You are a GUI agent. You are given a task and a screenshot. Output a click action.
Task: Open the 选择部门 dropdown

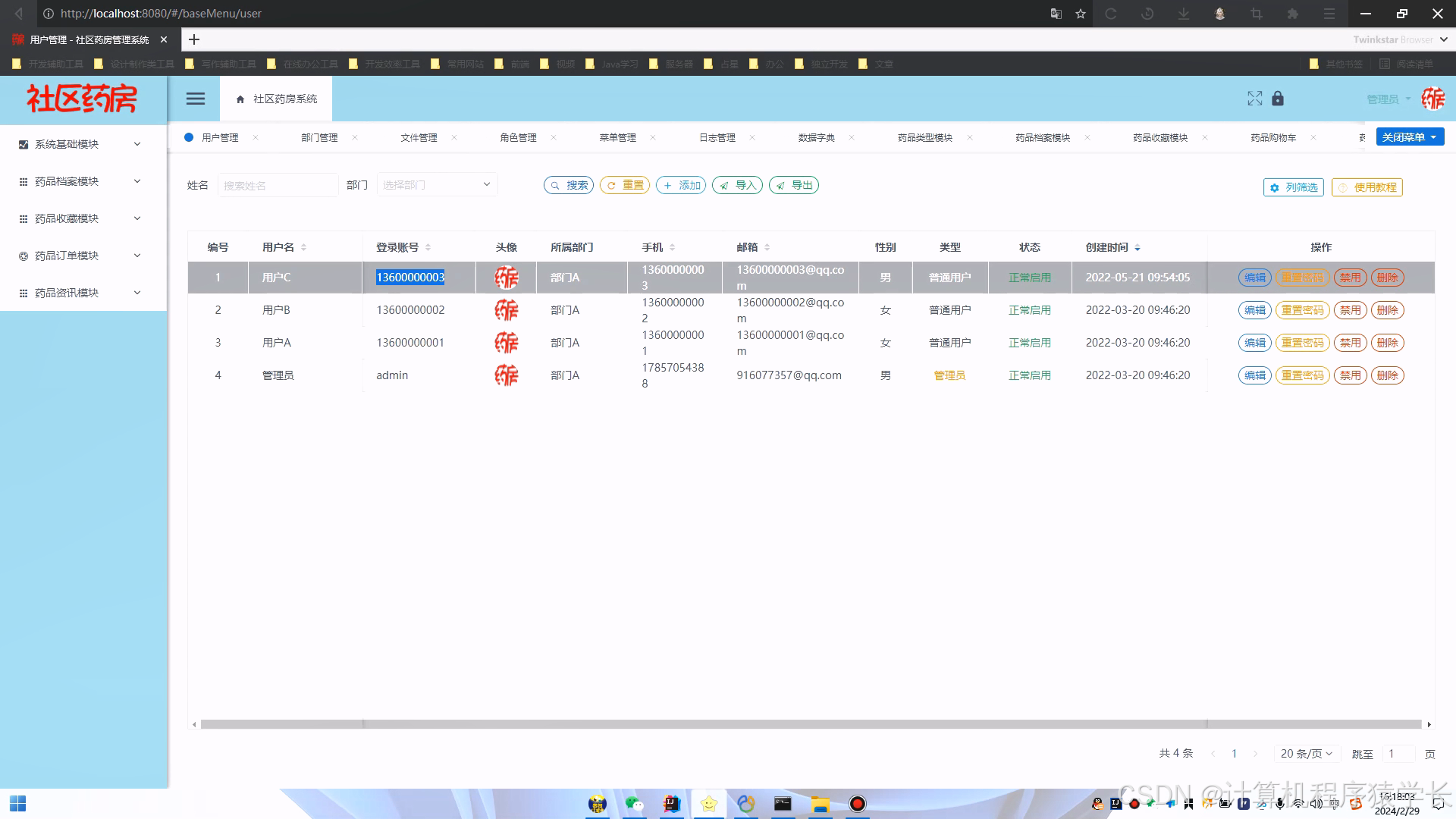tap(437, 185)
